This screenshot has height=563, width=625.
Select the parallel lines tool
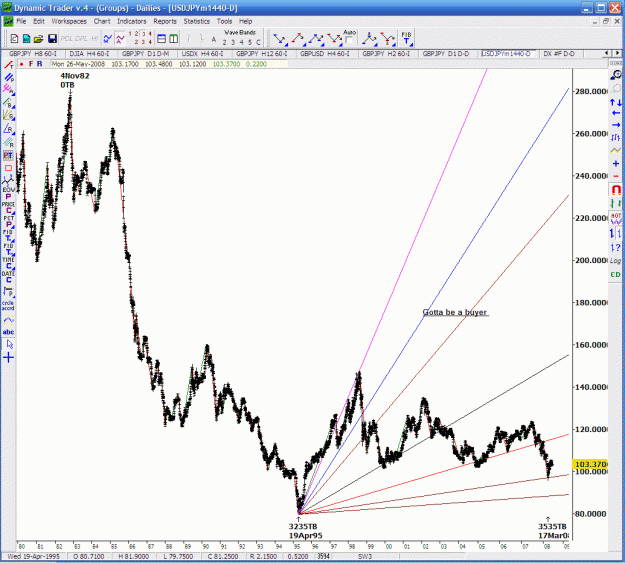(8, 77)
